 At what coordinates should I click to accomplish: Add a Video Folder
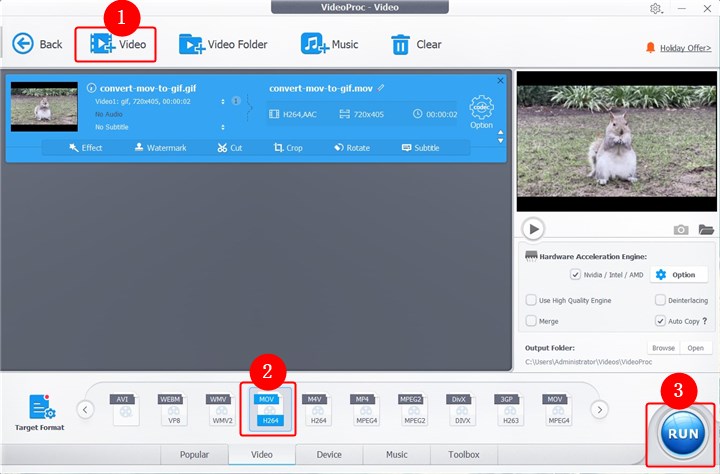point(223,44)
